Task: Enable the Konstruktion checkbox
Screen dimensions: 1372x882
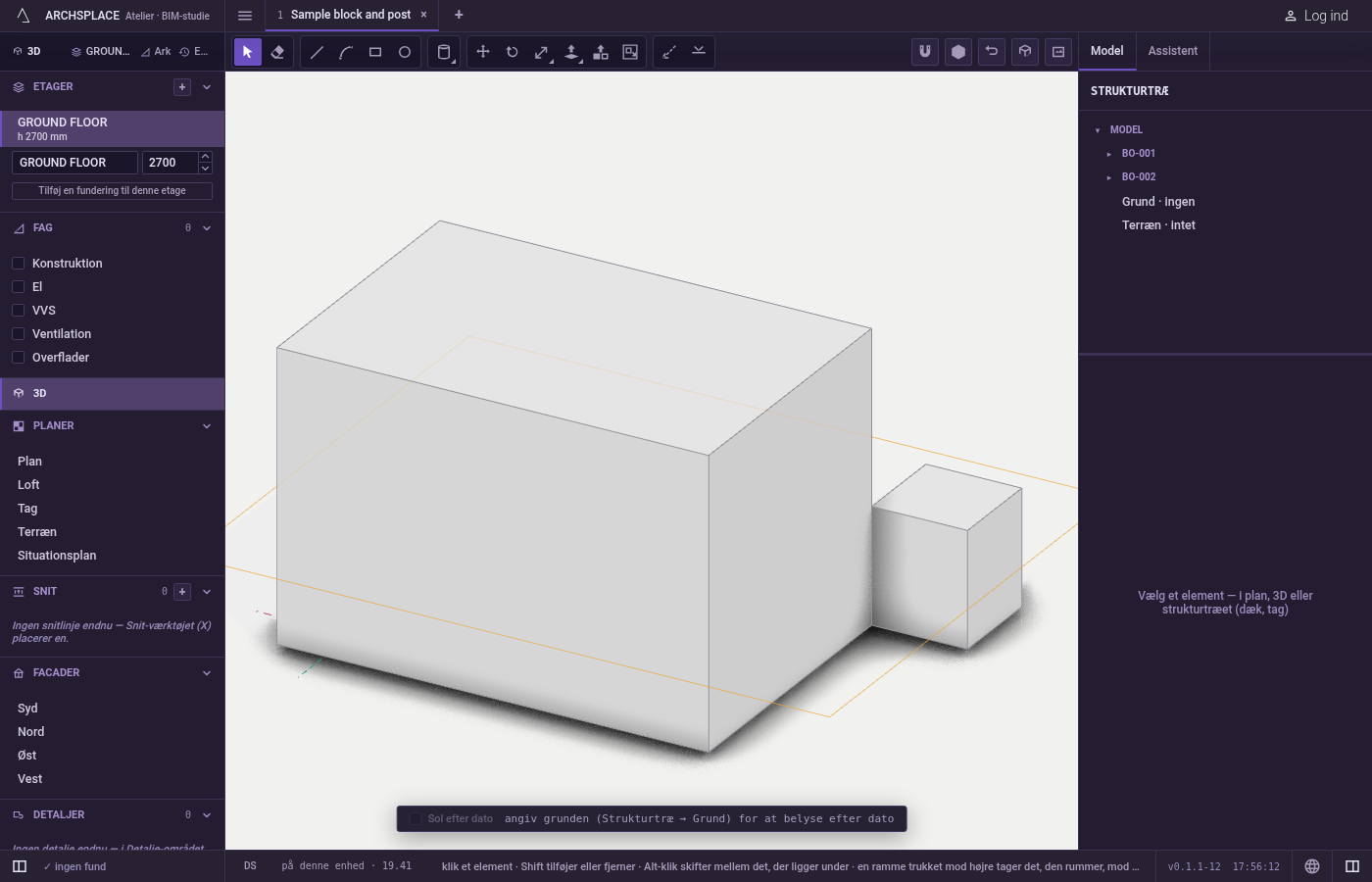Action: tap(18, 264)
